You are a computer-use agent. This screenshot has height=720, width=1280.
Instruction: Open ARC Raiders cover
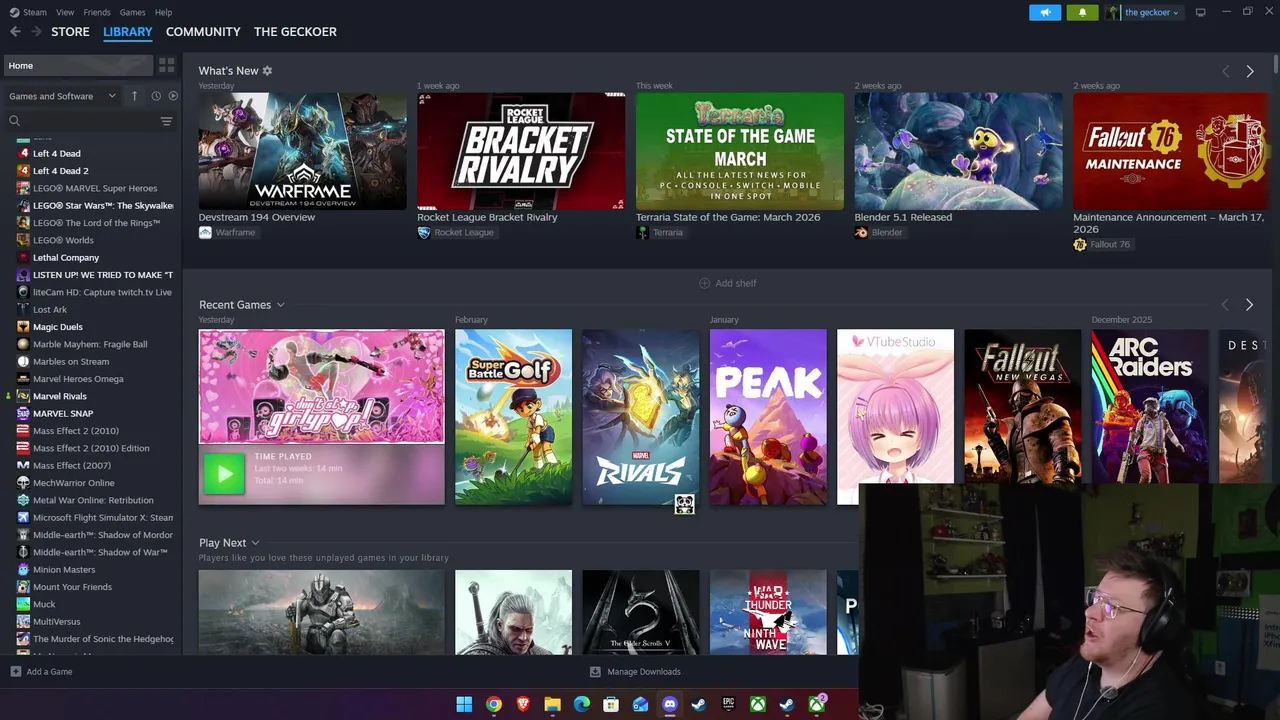point(1150,406)
